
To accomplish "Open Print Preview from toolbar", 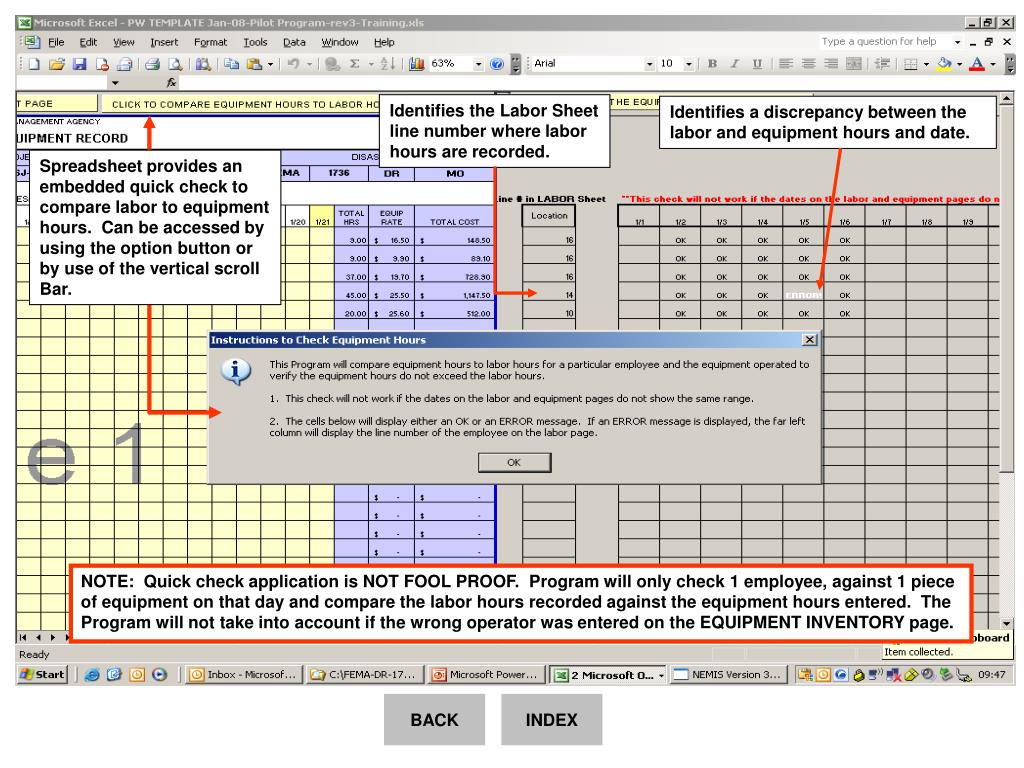I will (175, 64).
